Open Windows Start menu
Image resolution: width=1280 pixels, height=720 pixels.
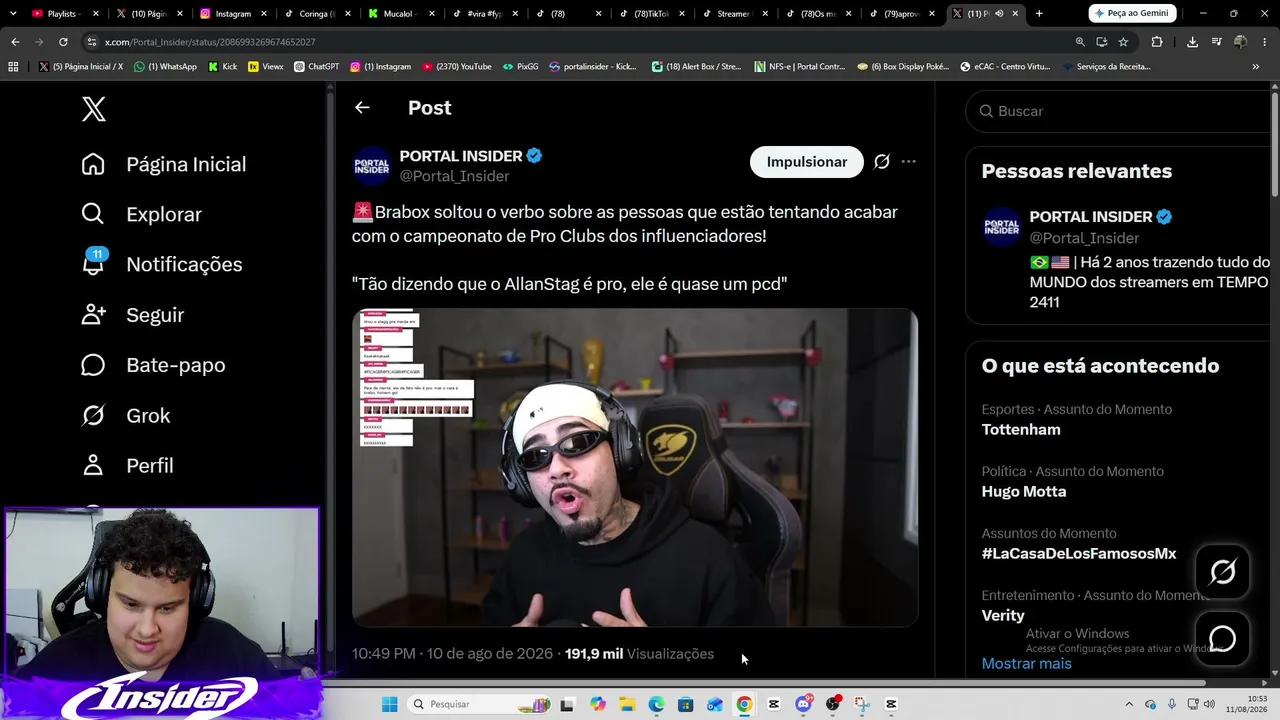[389, 704]
